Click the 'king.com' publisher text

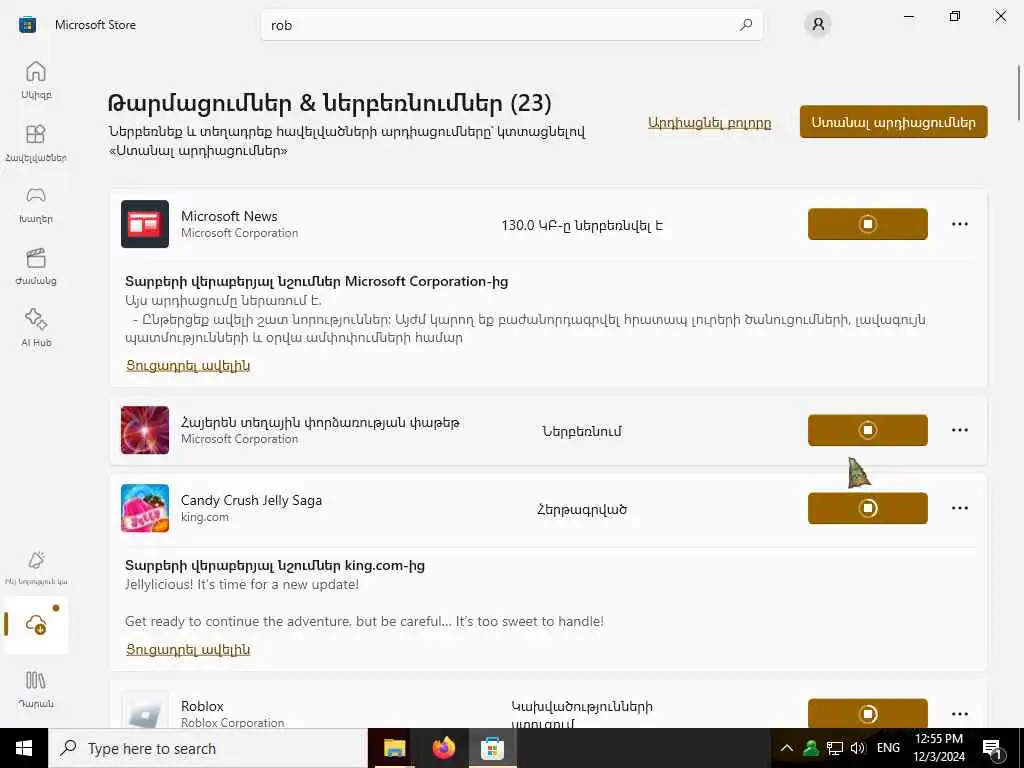pyautogui.click(x=205, y=517)
